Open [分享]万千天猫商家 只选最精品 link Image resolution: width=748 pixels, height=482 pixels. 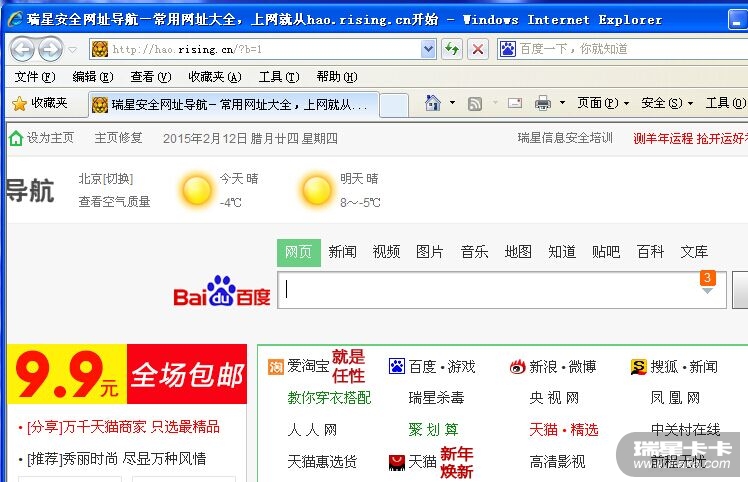coord(124,427)
